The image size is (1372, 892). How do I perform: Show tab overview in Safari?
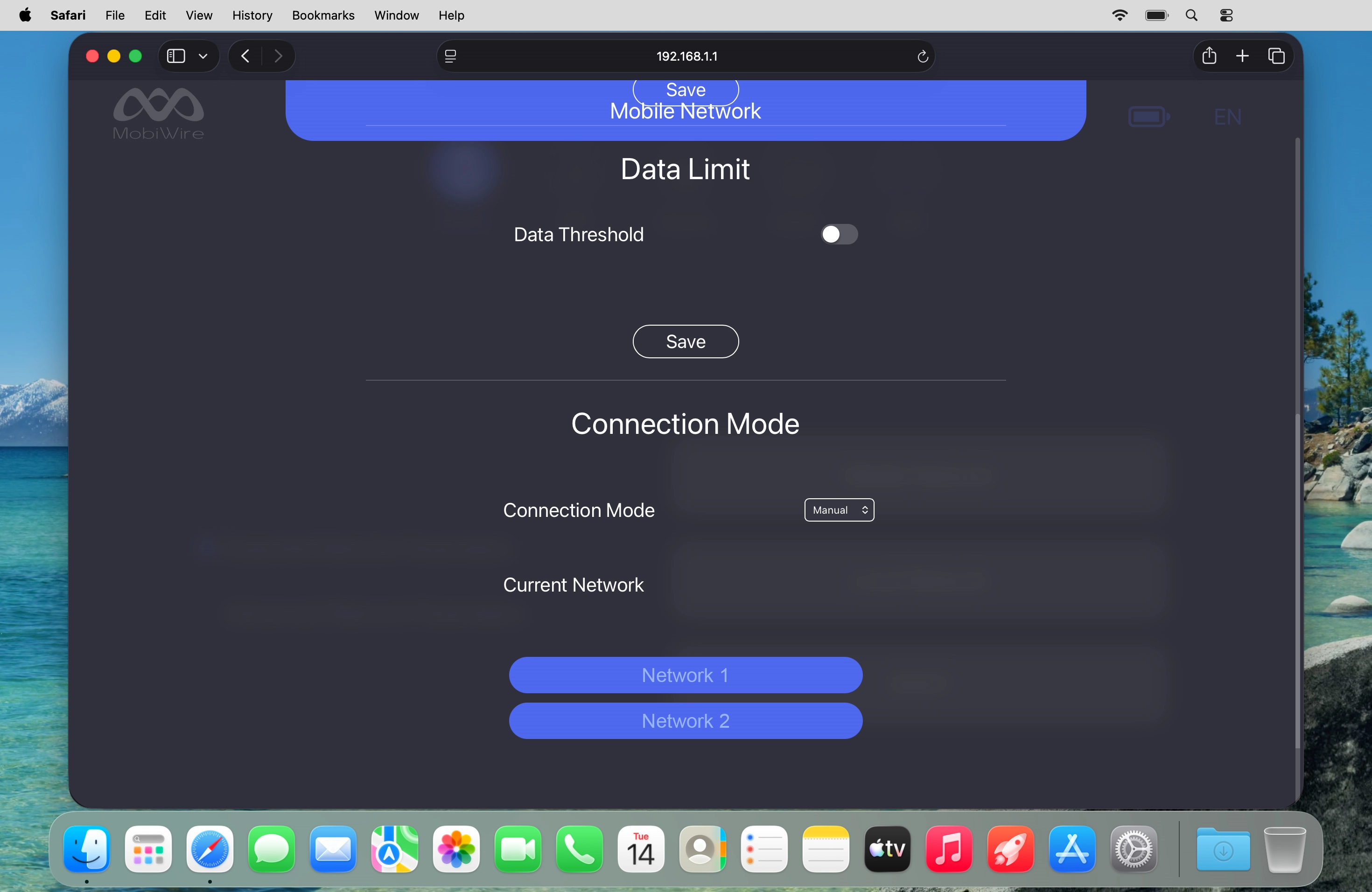pos(1276,56)
